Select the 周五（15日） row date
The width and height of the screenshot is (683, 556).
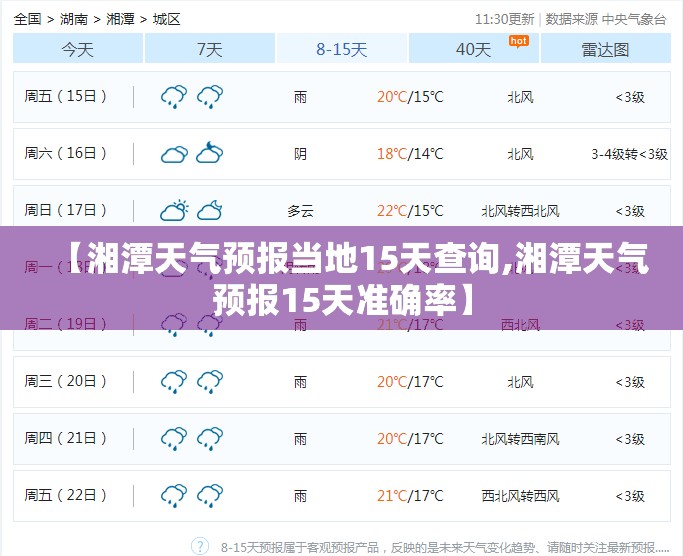pos(65,96)
